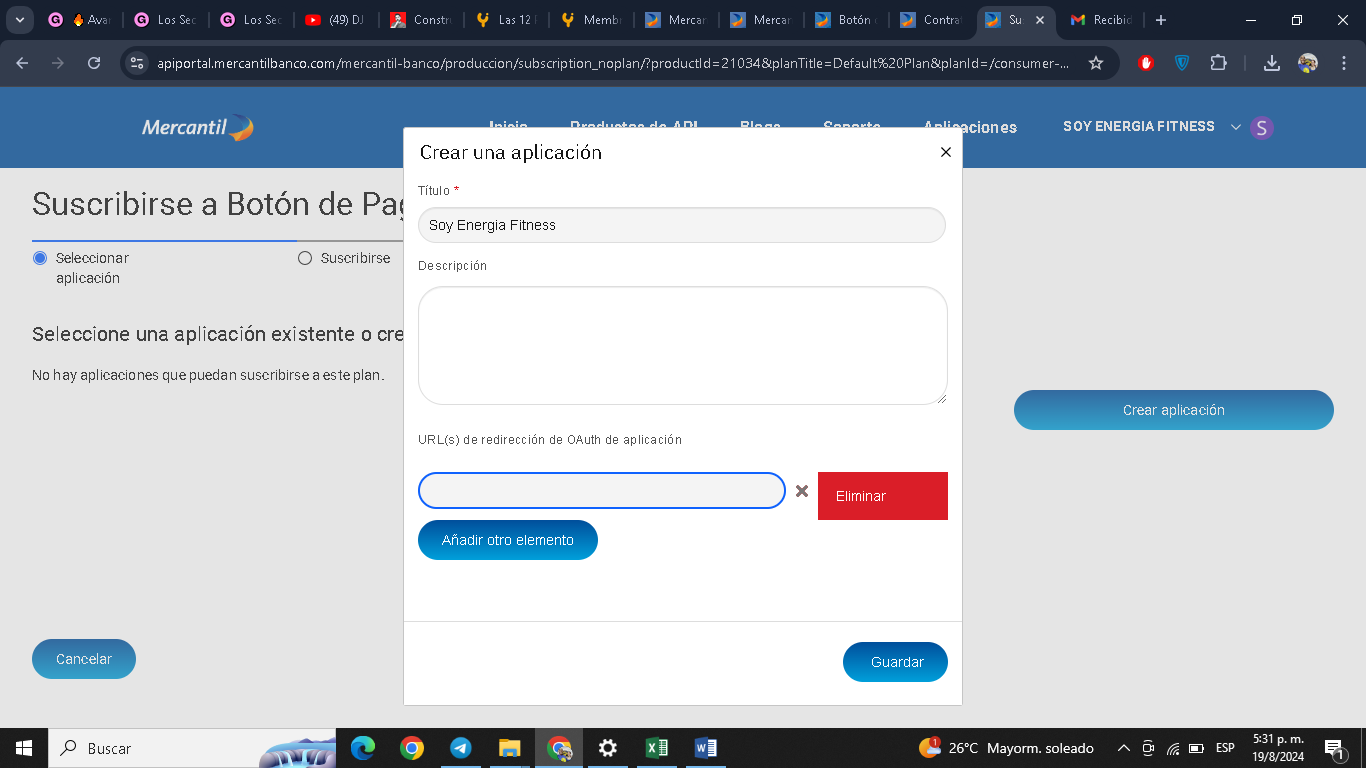The height and width of the screenshot is (768, 1366).
Task: Click the taskbar clock and date
Action: click(1278, 748)
